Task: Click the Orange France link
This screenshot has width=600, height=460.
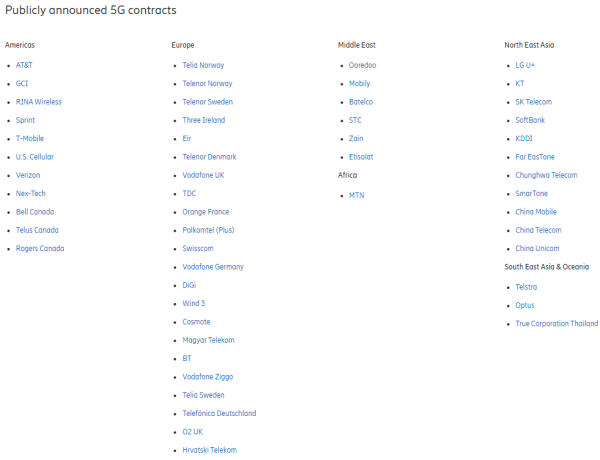Action: coord(206,212)
